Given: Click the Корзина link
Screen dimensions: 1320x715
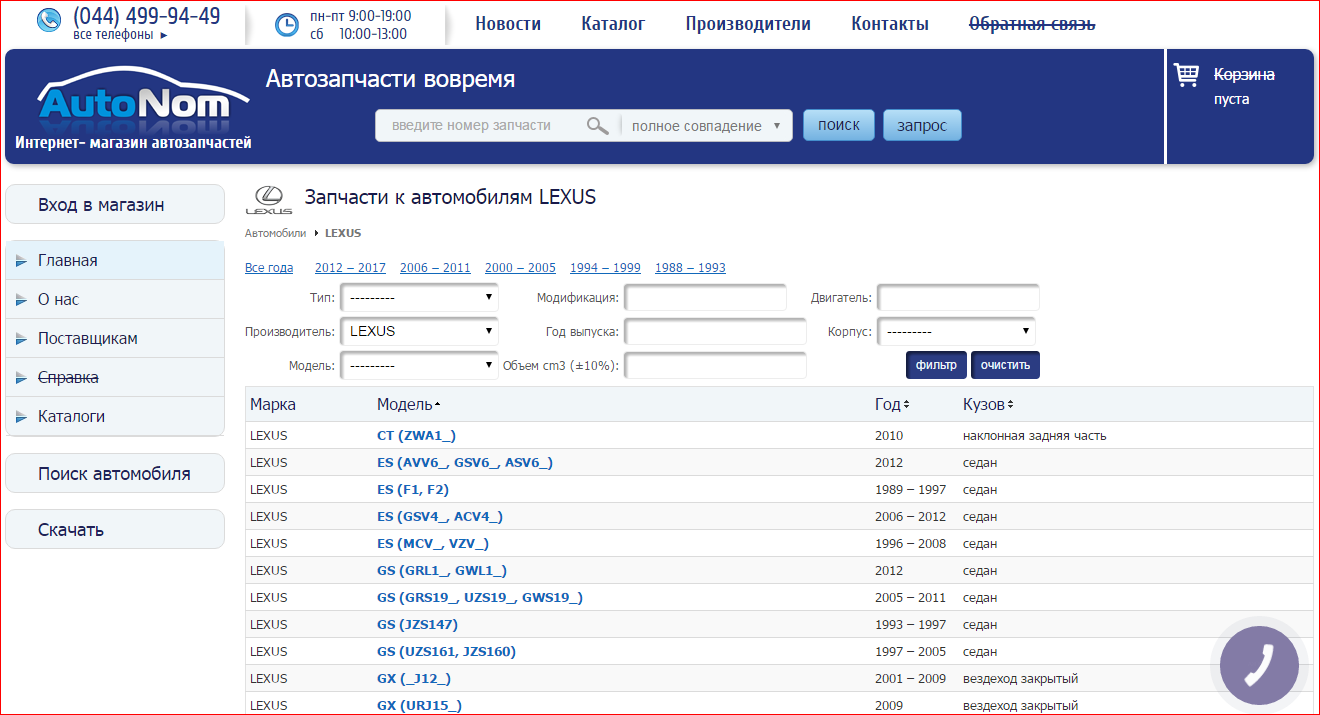Looking at the screenshot, I should click(1244, 75).
